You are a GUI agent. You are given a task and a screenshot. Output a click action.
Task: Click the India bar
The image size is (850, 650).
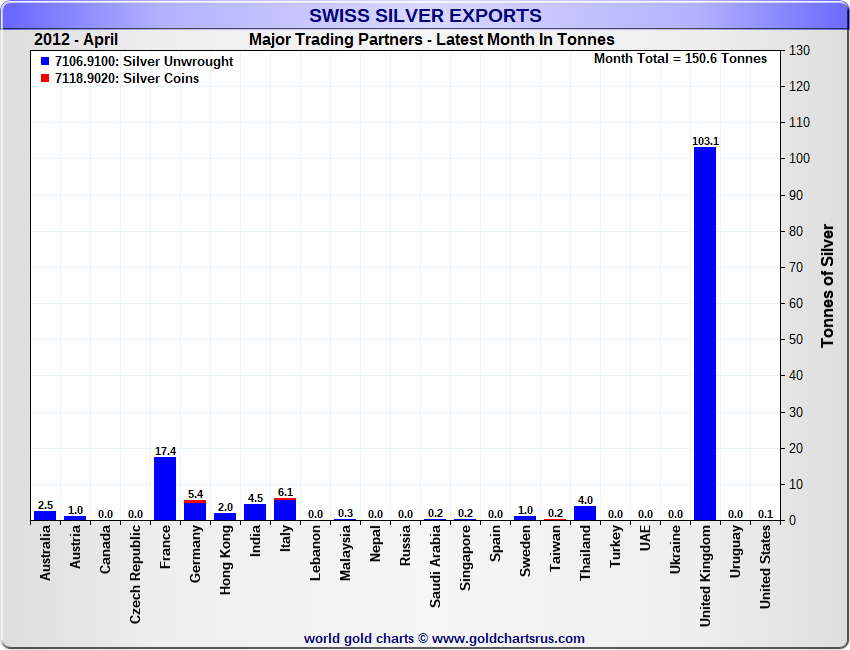tap(255, 512)
